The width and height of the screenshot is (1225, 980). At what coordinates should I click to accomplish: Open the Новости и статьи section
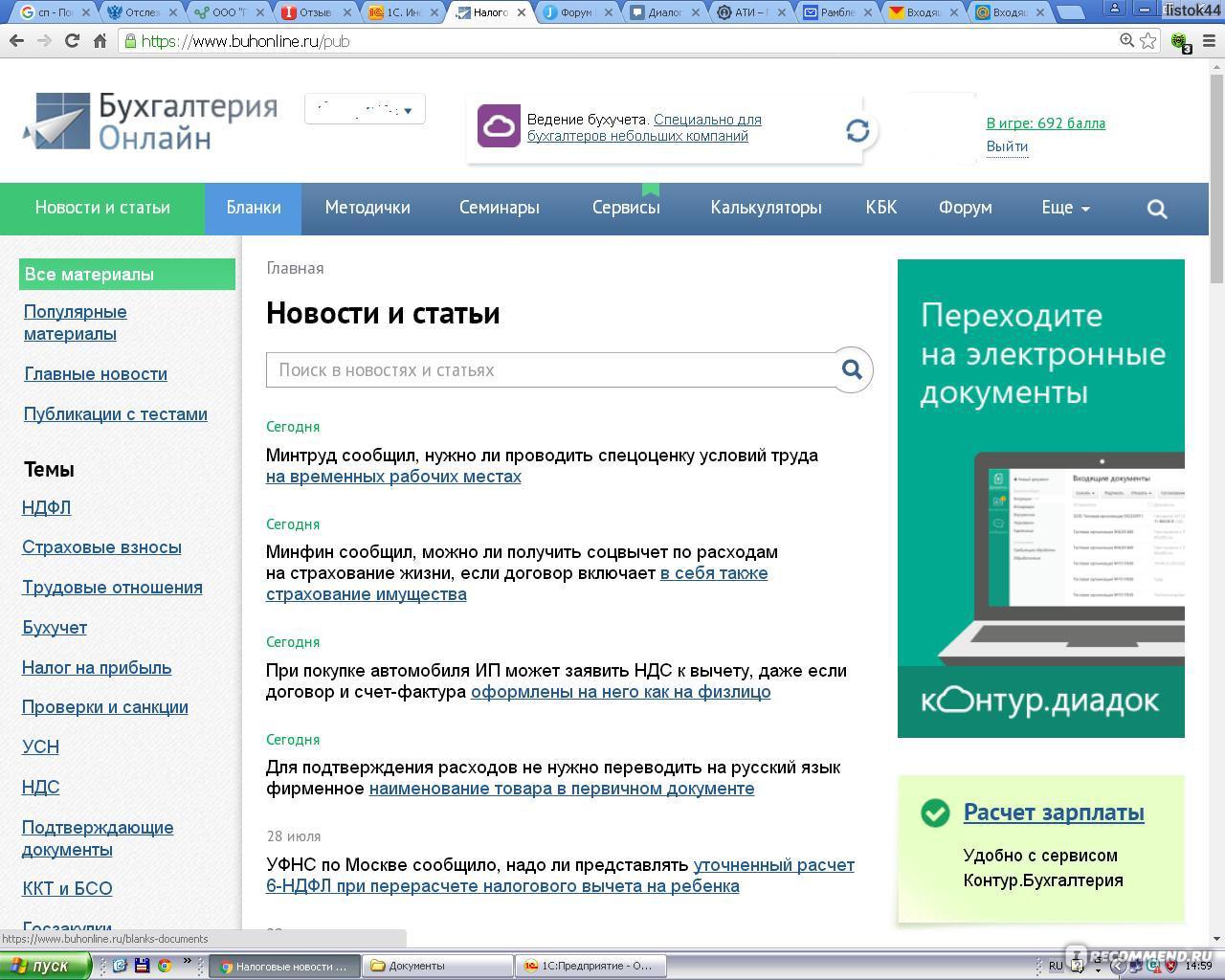[x=102, y=208]
